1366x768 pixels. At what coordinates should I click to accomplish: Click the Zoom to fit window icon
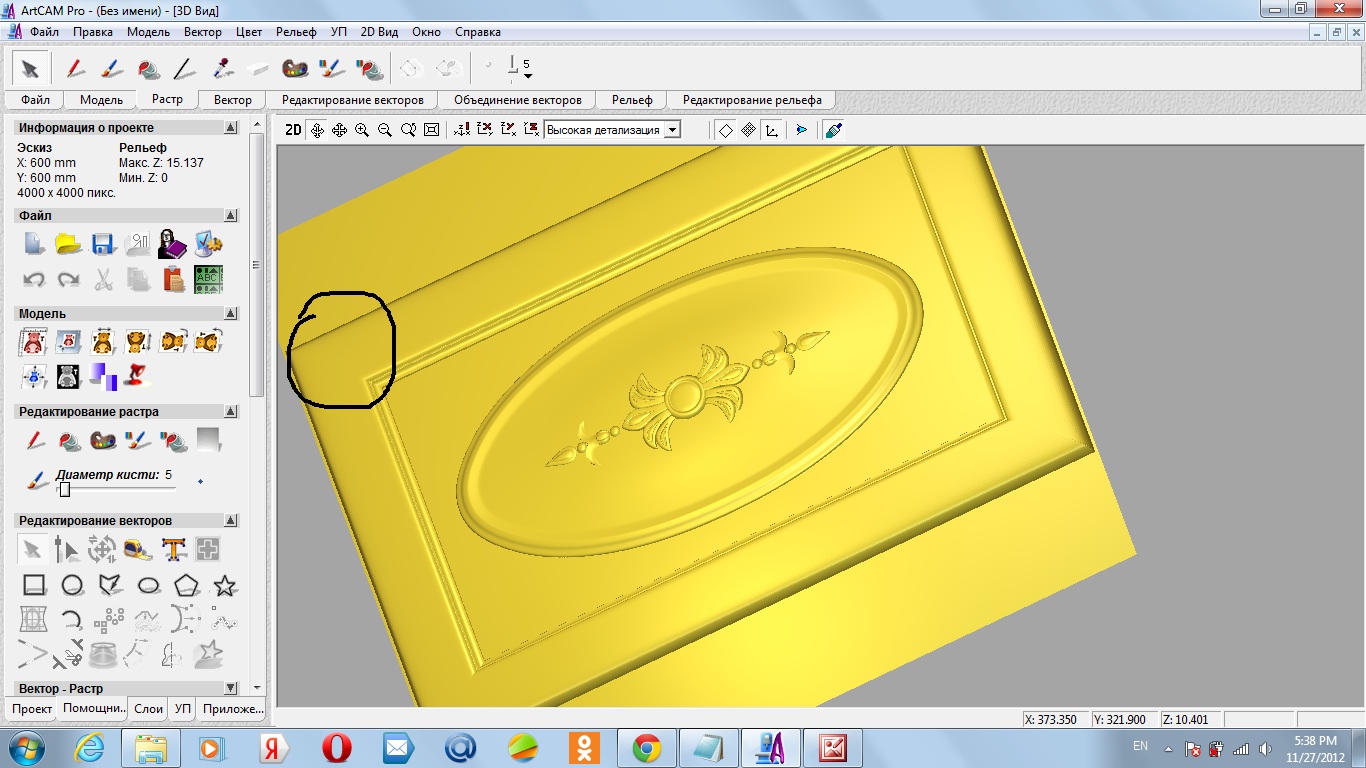[432, 130]
